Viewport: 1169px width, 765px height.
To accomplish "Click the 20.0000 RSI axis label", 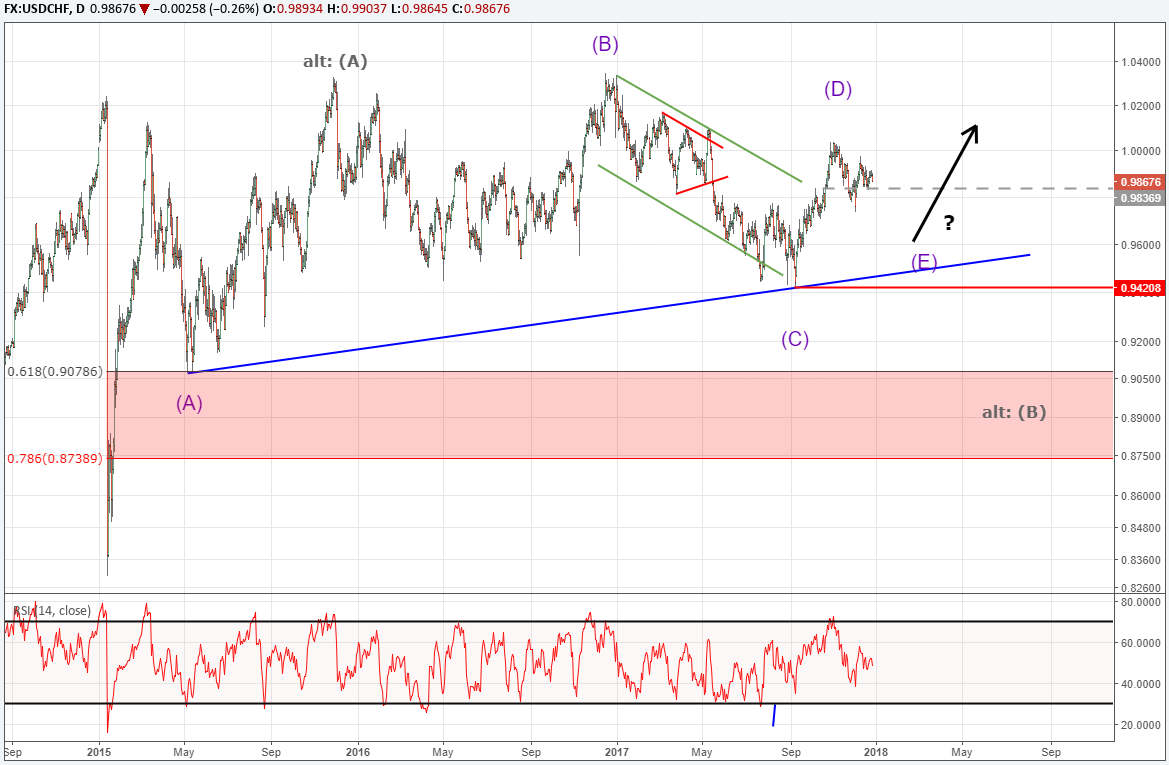I will coord(1141,725).
